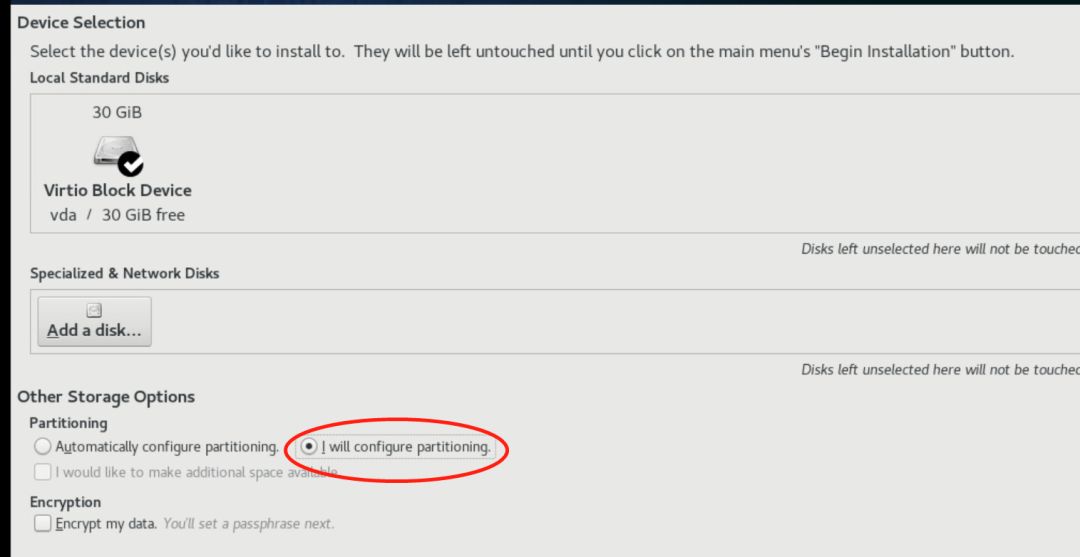Click the "Virtio Block Device" disk name

(117, 190)
